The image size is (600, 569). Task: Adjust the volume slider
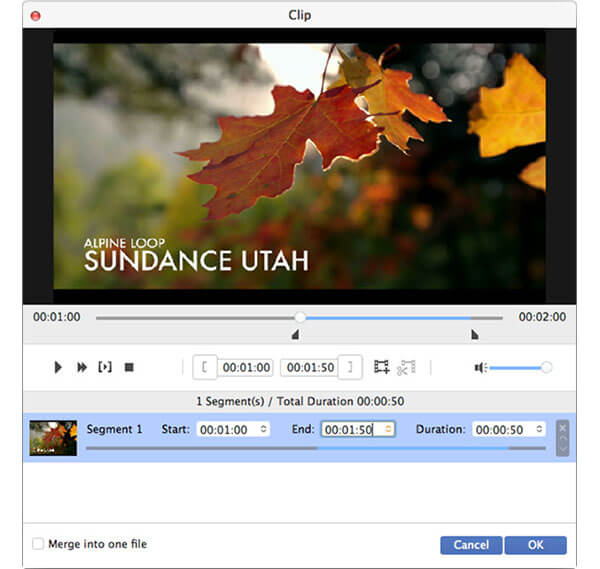coord(546,367)
